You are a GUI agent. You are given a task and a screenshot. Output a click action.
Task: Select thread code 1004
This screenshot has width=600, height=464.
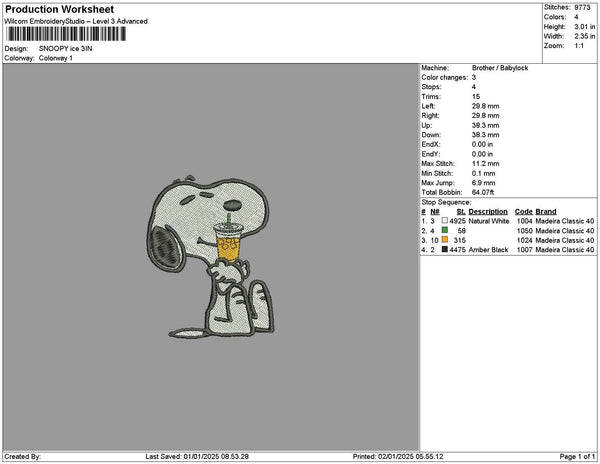tap(525, 221)
